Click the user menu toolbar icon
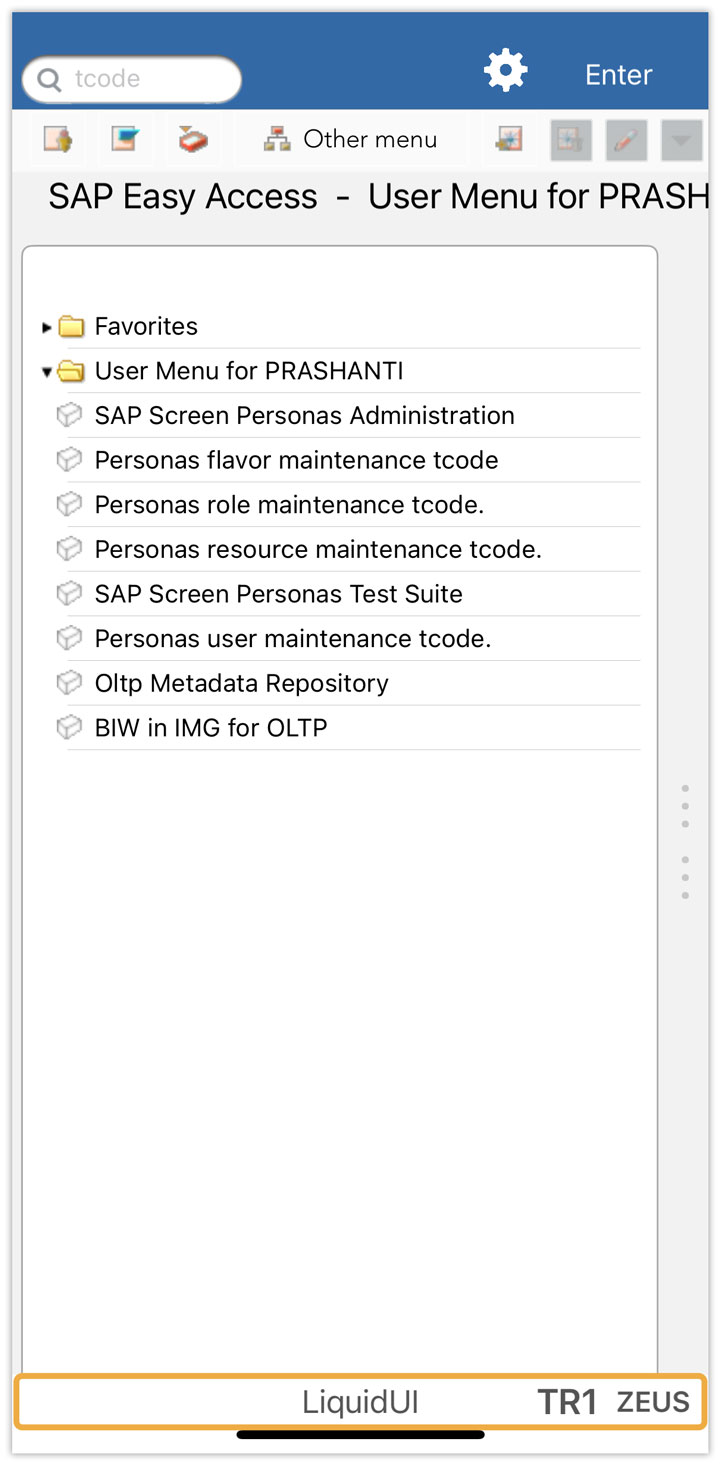 (58, 140)
